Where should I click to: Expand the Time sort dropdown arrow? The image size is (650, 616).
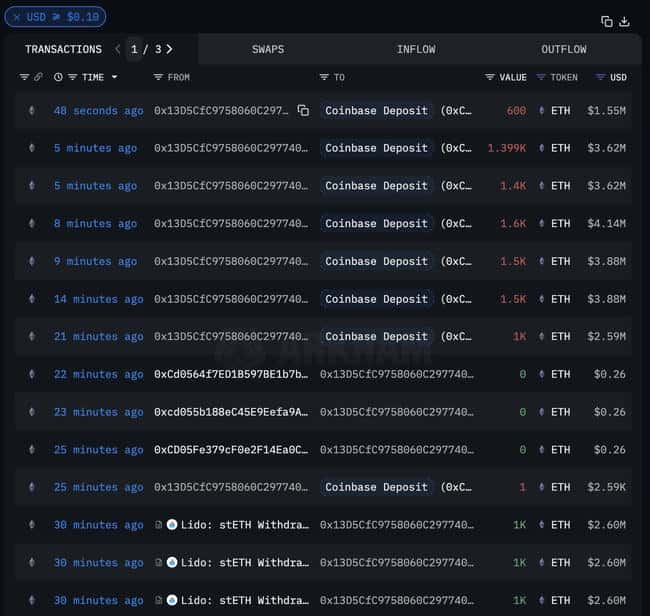pos(114,77)
